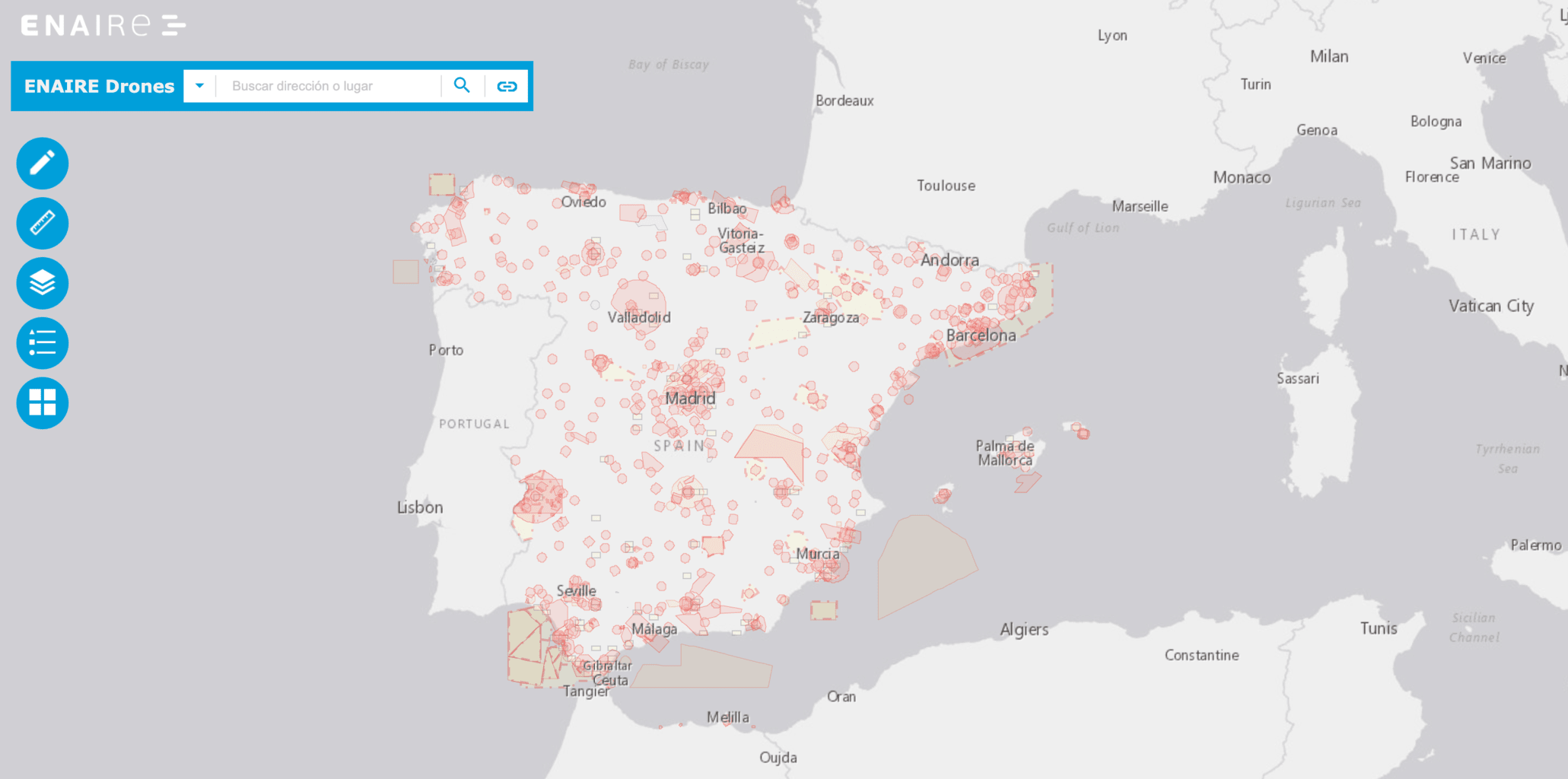This screenshot has height=779, width=1568.
Task: Click the Melilla label on map
Action: (727, 717)
